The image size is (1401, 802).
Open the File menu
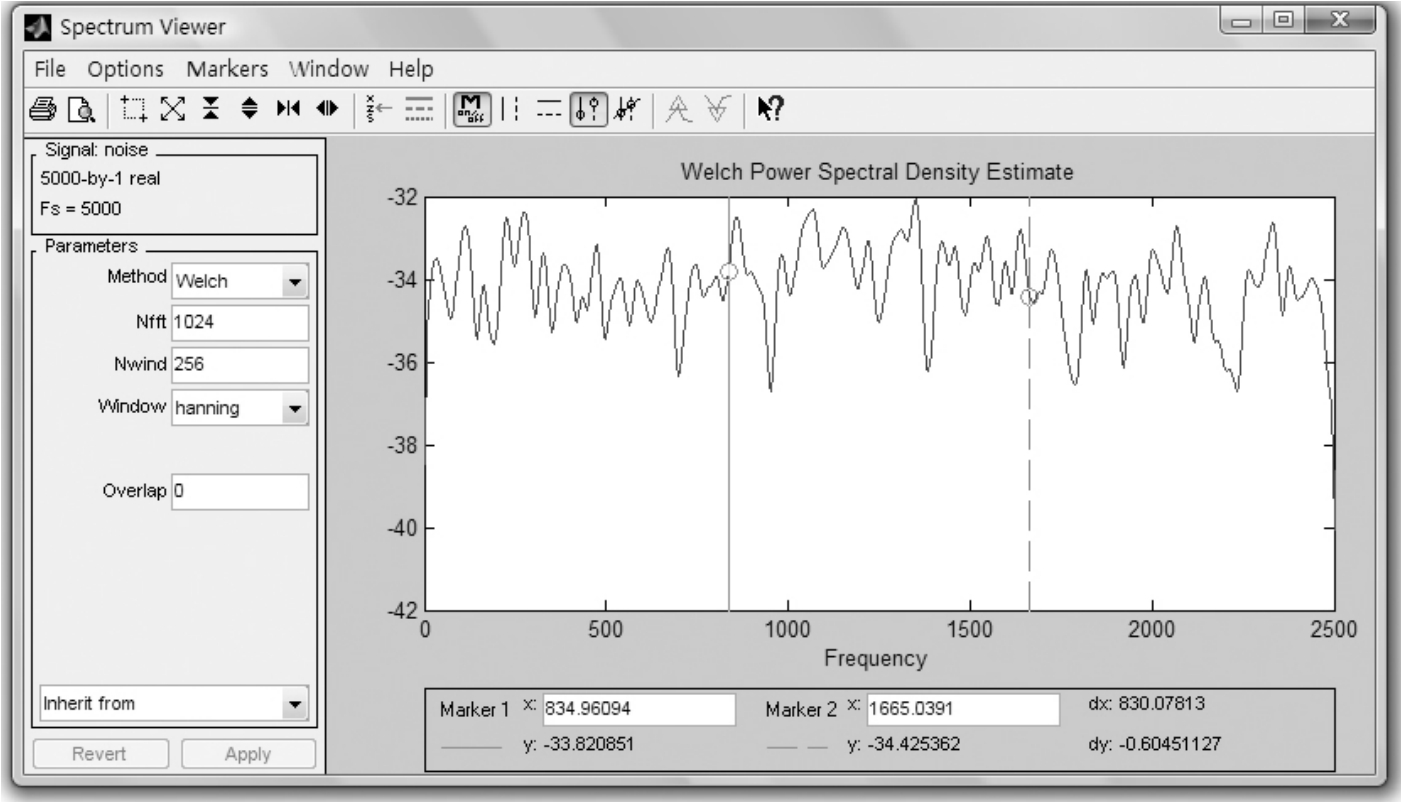[48, 70]
